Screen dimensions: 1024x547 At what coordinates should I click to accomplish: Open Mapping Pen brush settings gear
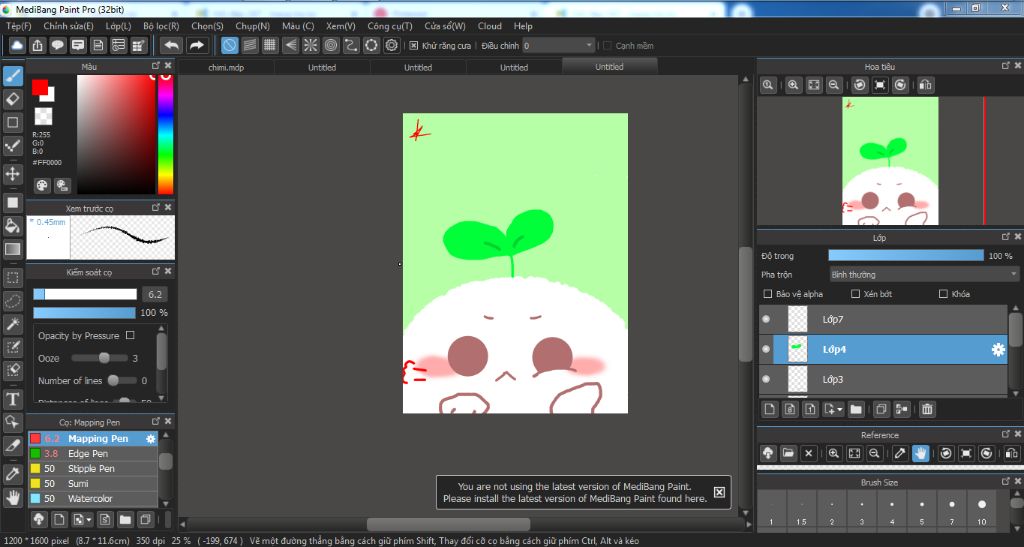click(x=150, y=439)
